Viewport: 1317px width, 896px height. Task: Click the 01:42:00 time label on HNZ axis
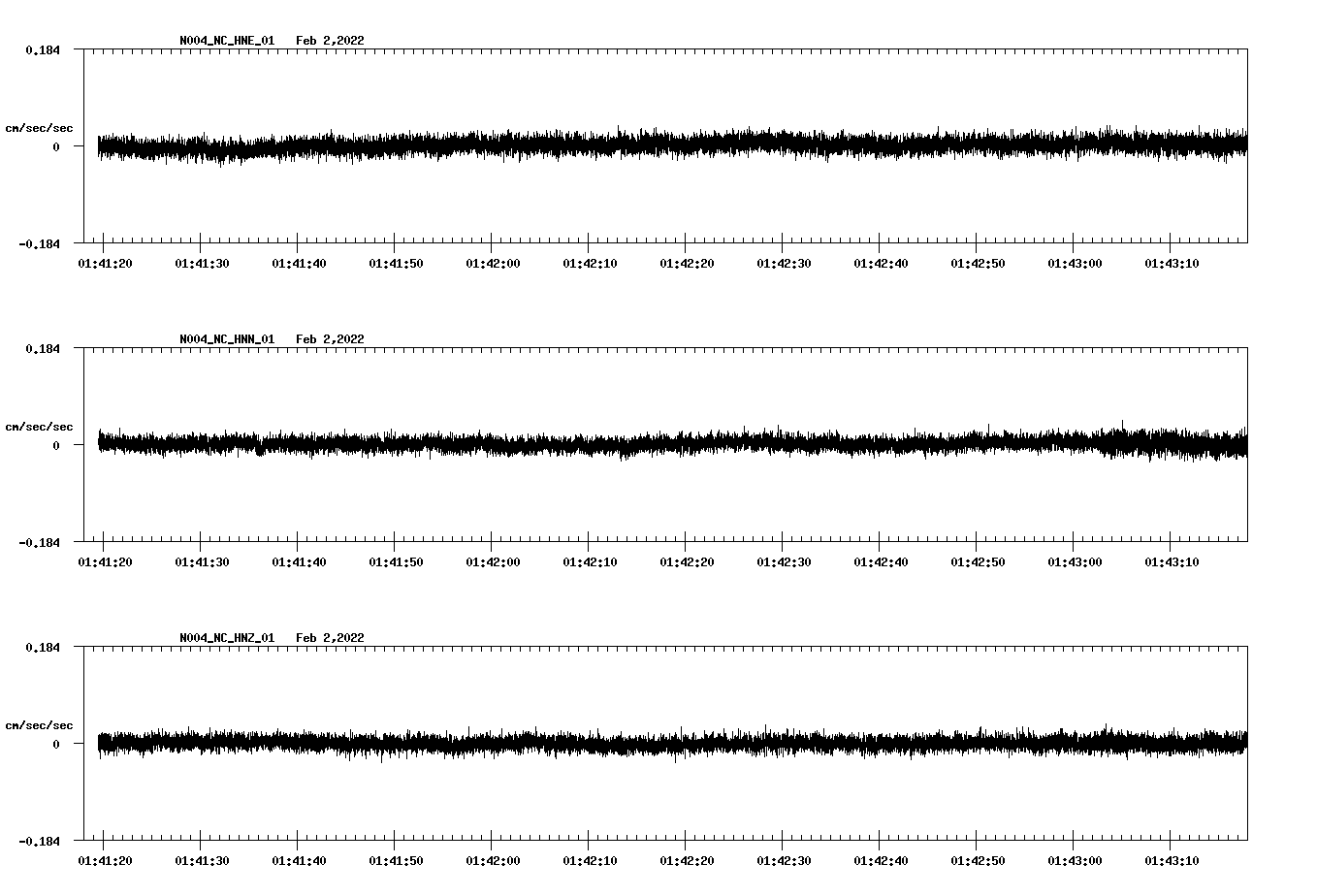[493, 861]
